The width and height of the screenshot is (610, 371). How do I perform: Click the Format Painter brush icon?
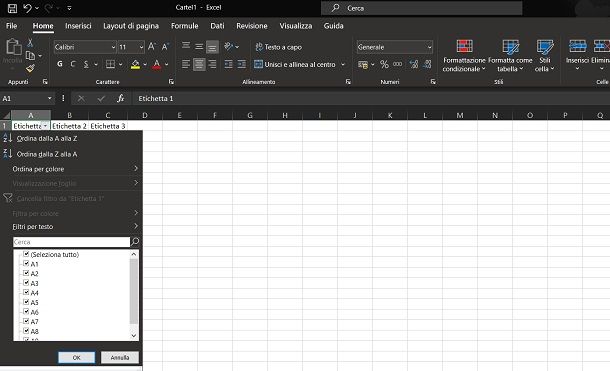point(30,68)
